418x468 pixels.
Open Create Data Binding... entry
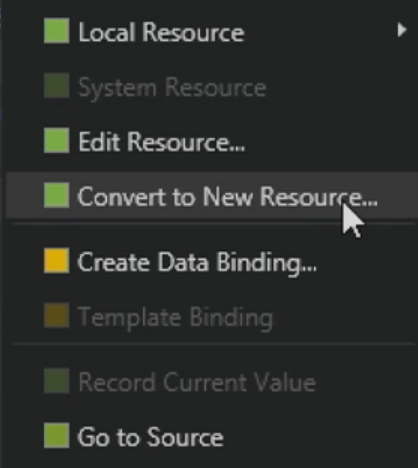[197, 263]
